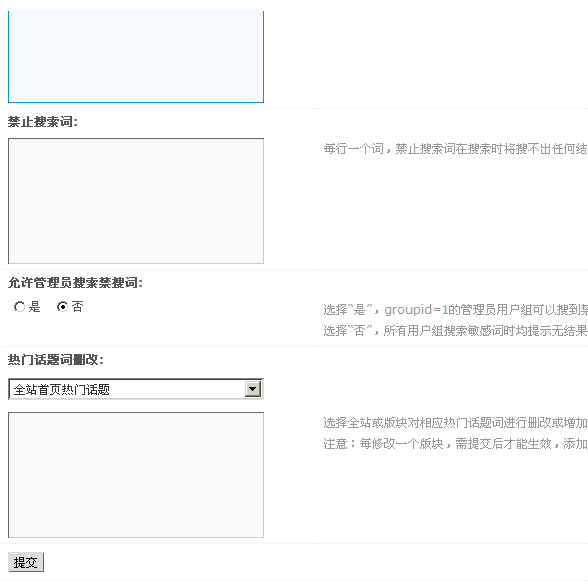Click the 允许管理员搜索禁搜词 label
Image resolution: width=588 pixels, height=585 pixels.
pyautogui.click(x=75, y=283)
